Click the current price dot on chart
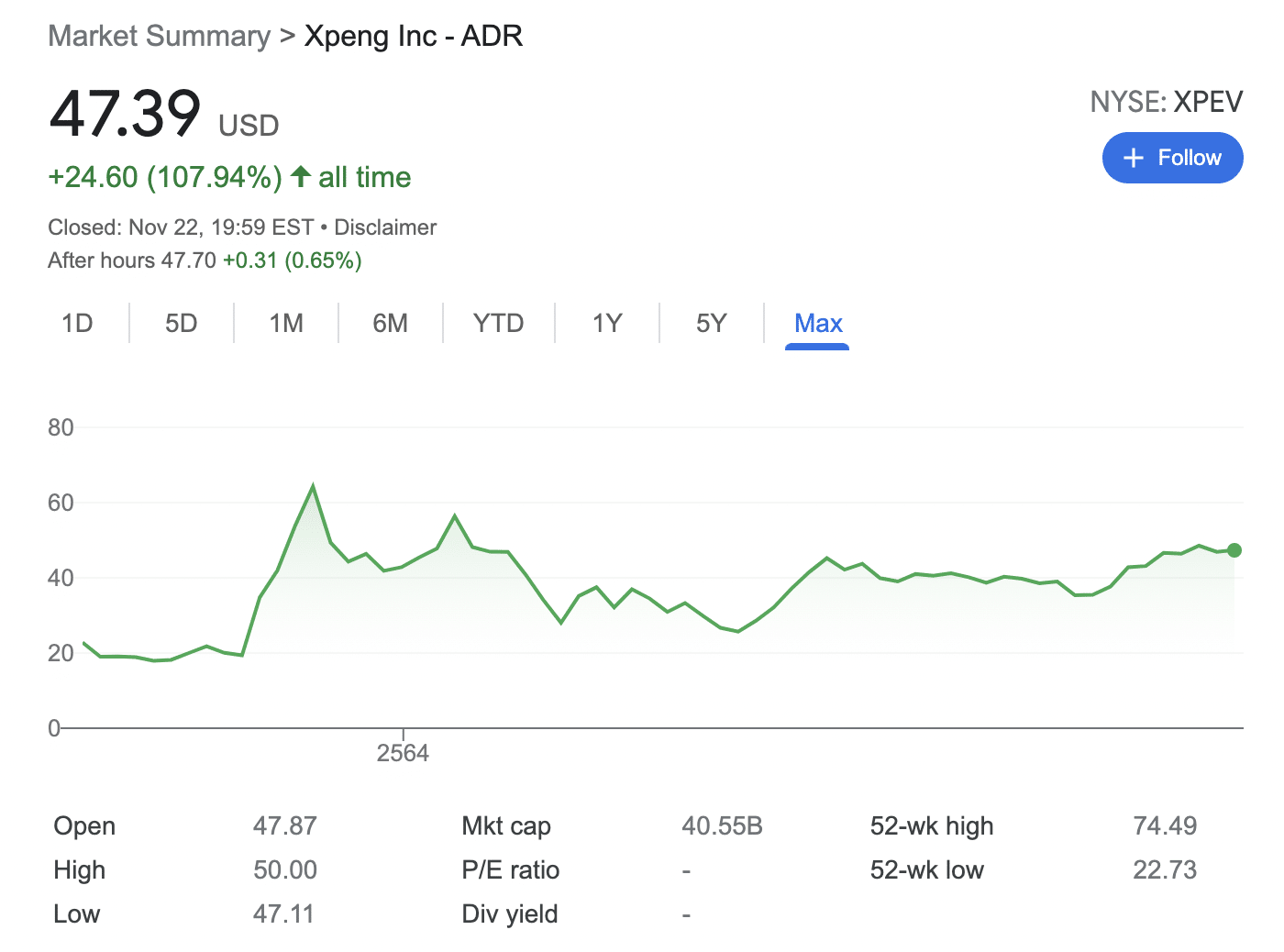The image size is (1284, 952). [1234, 550]
